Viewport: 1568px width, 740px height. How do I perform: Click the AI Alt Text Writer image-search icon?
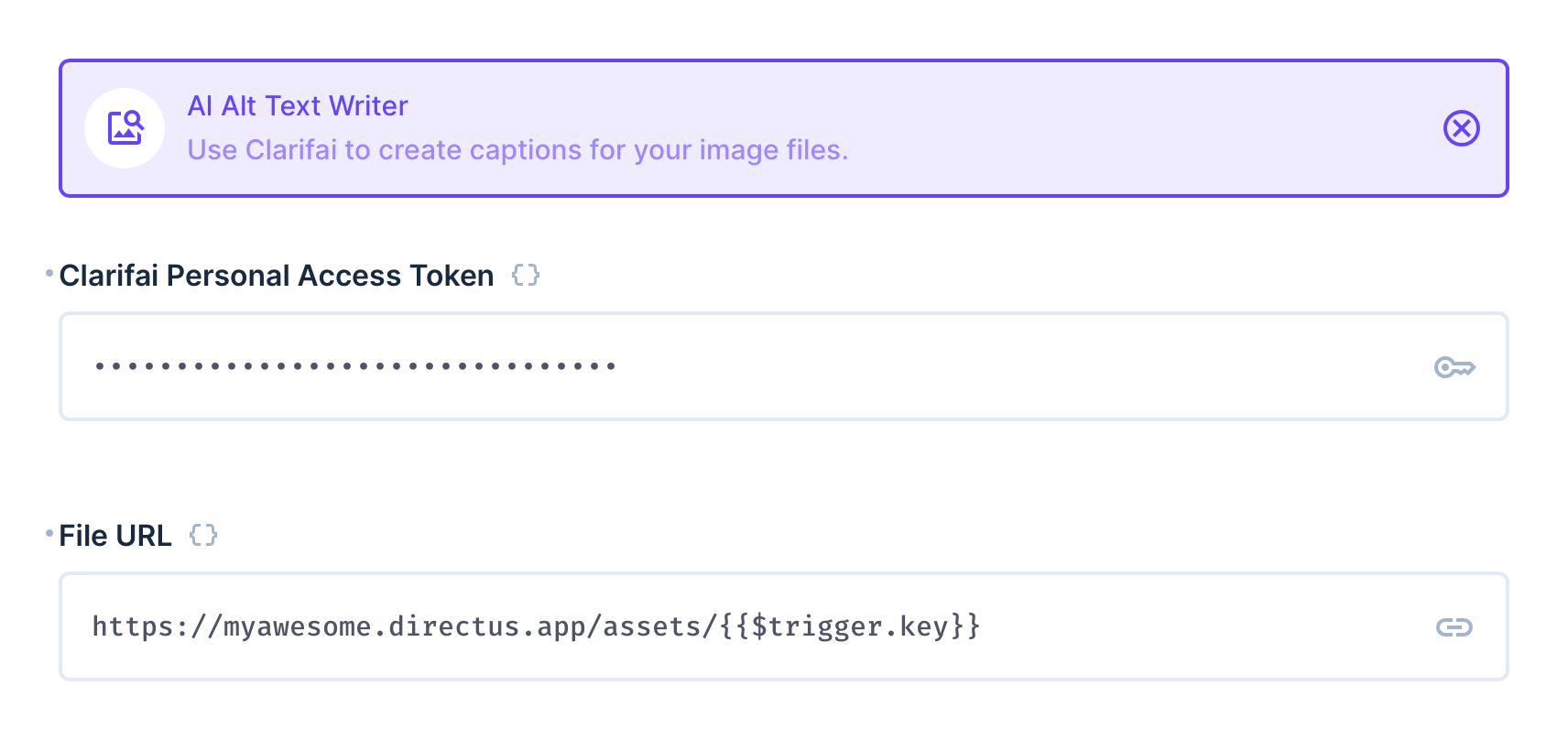pos(125,128)
